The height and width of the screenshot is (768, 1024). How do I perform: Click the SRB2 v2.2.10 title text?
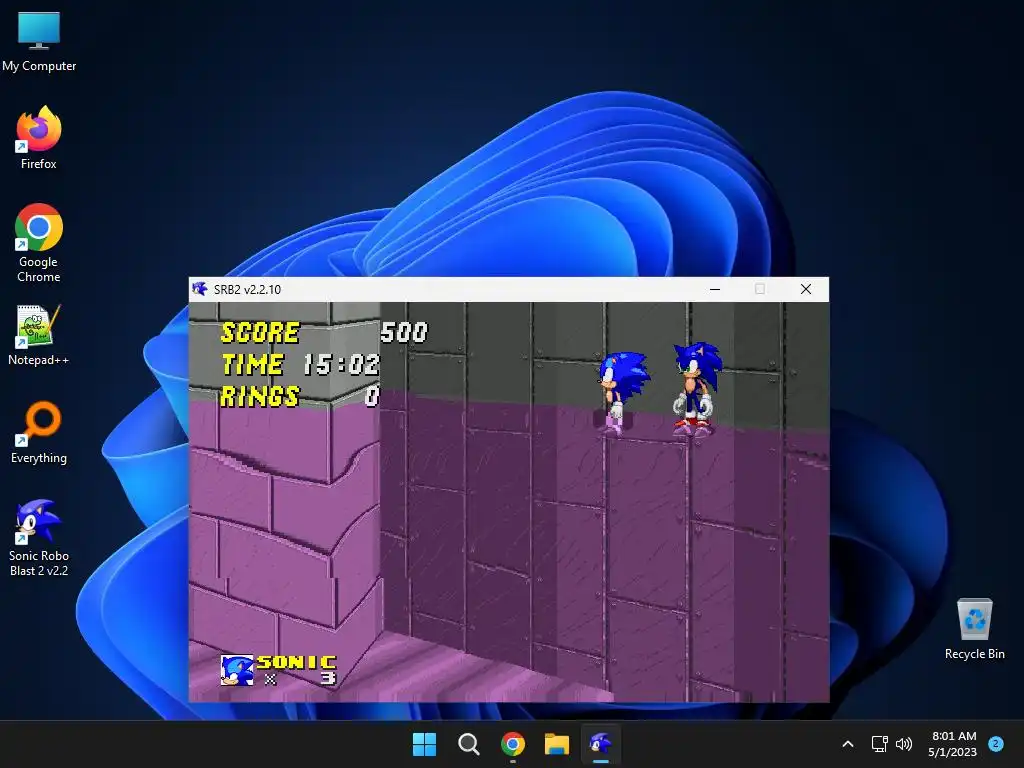(248, 289)
